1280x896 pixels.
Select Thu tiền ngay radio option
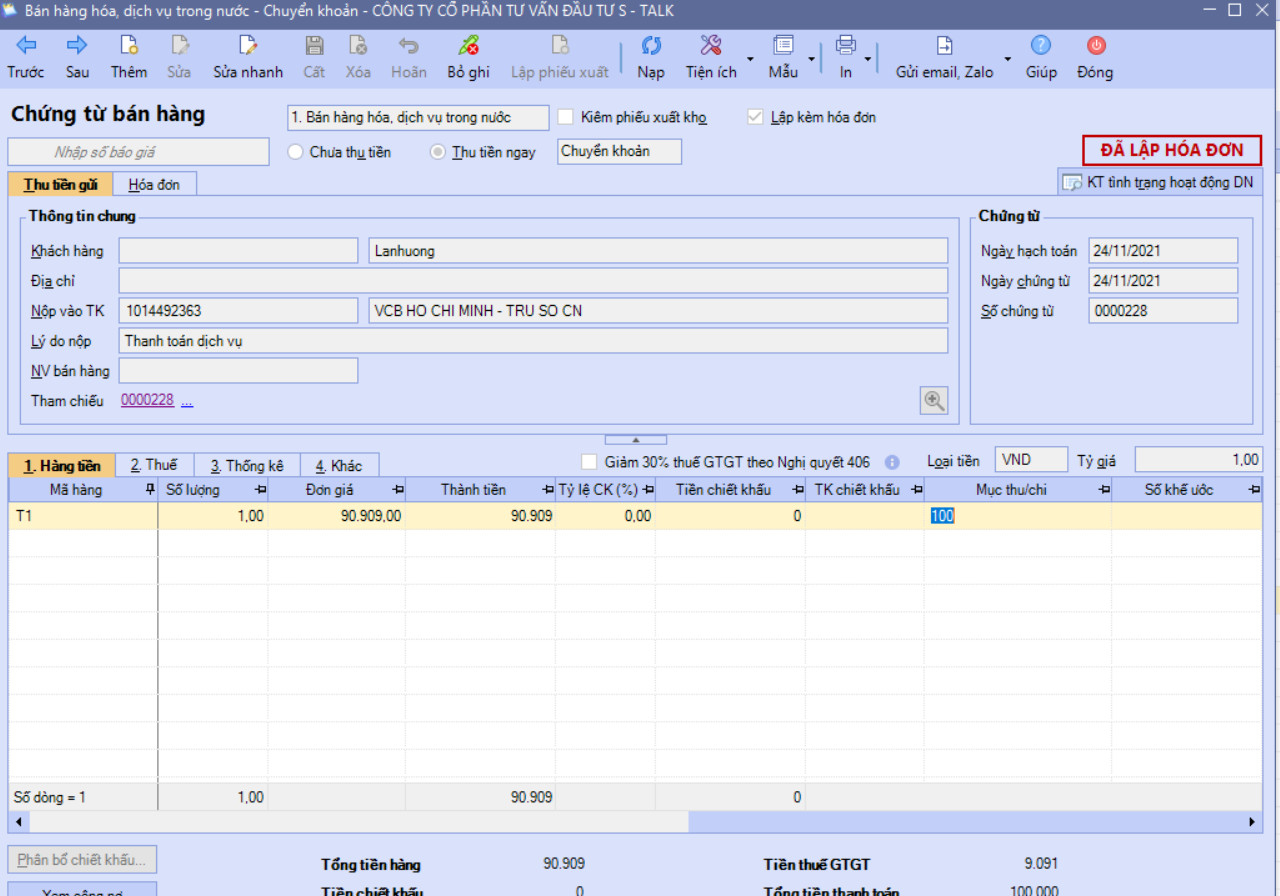point(437,152)
